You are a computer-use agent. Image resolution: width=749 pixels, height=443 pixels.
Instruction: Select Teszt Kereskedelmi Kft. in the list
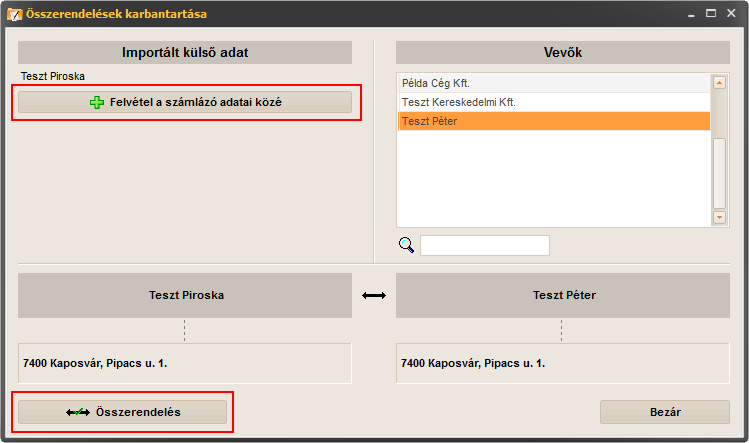pyautogui.click(x=554, y=102)
